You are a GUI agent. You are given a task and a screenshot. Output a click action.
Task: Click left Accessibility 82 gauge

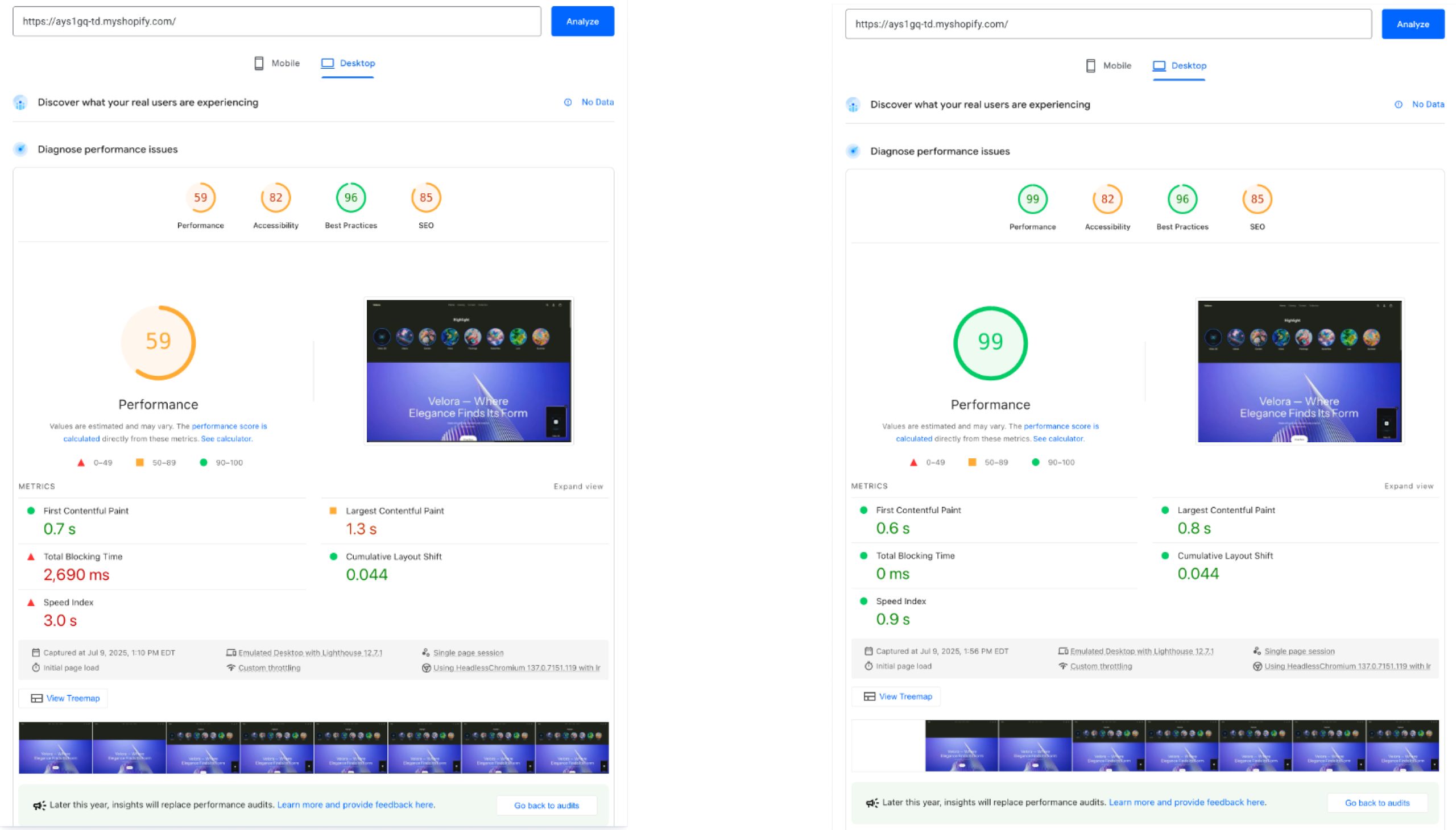(x=275, y=198)
